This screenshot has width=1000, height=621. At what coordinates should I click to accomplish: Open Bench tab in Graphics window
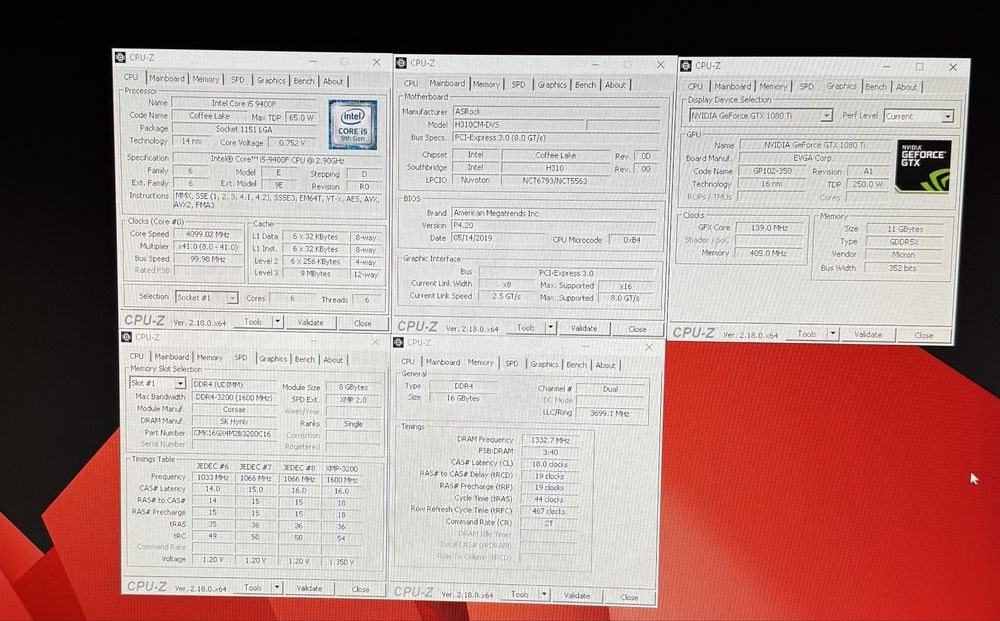tap(876, 87)
